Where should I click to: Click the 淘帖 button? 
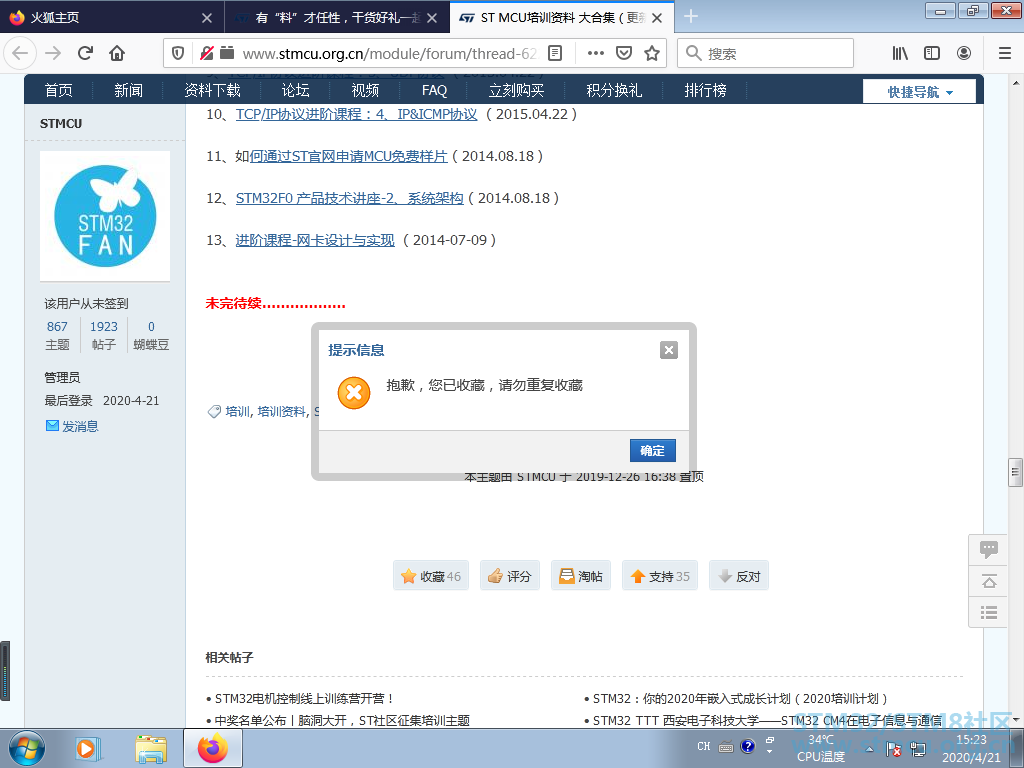(581, 576)
